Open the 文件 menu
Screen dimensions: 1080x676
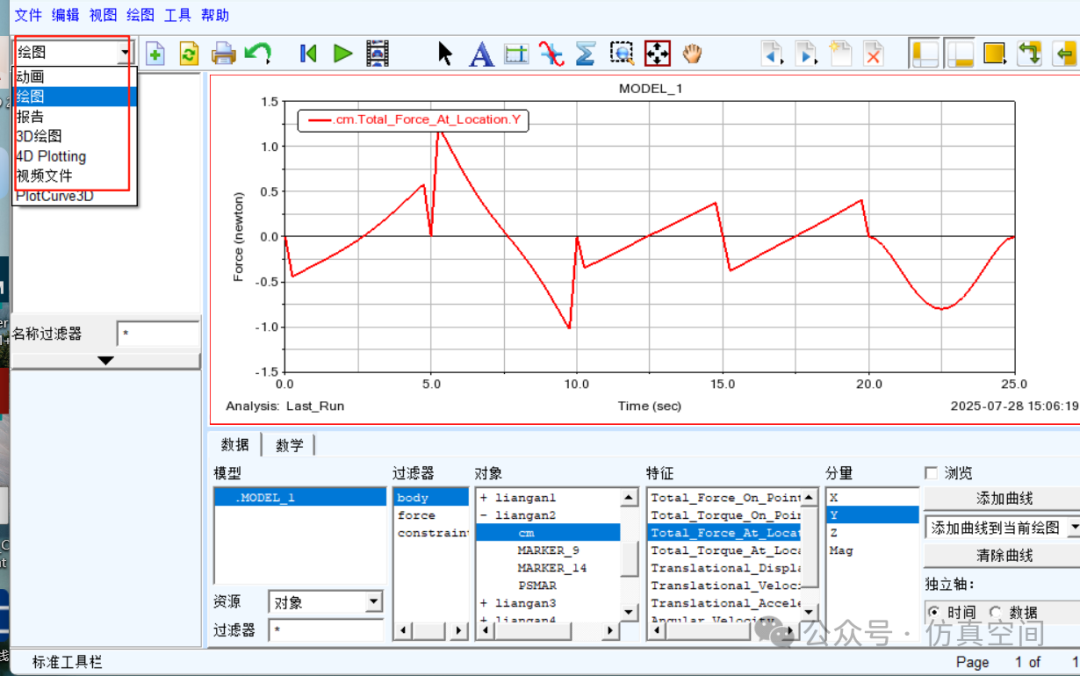tap(28, 14)
